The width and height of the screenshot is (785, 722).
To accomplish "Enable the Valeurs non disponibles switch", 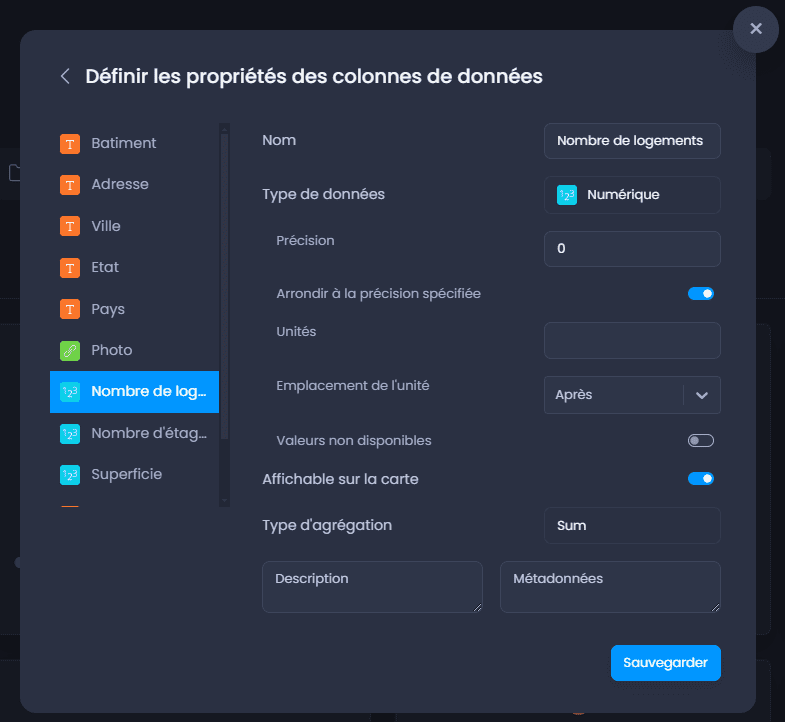I will click(x=700, y=441).
